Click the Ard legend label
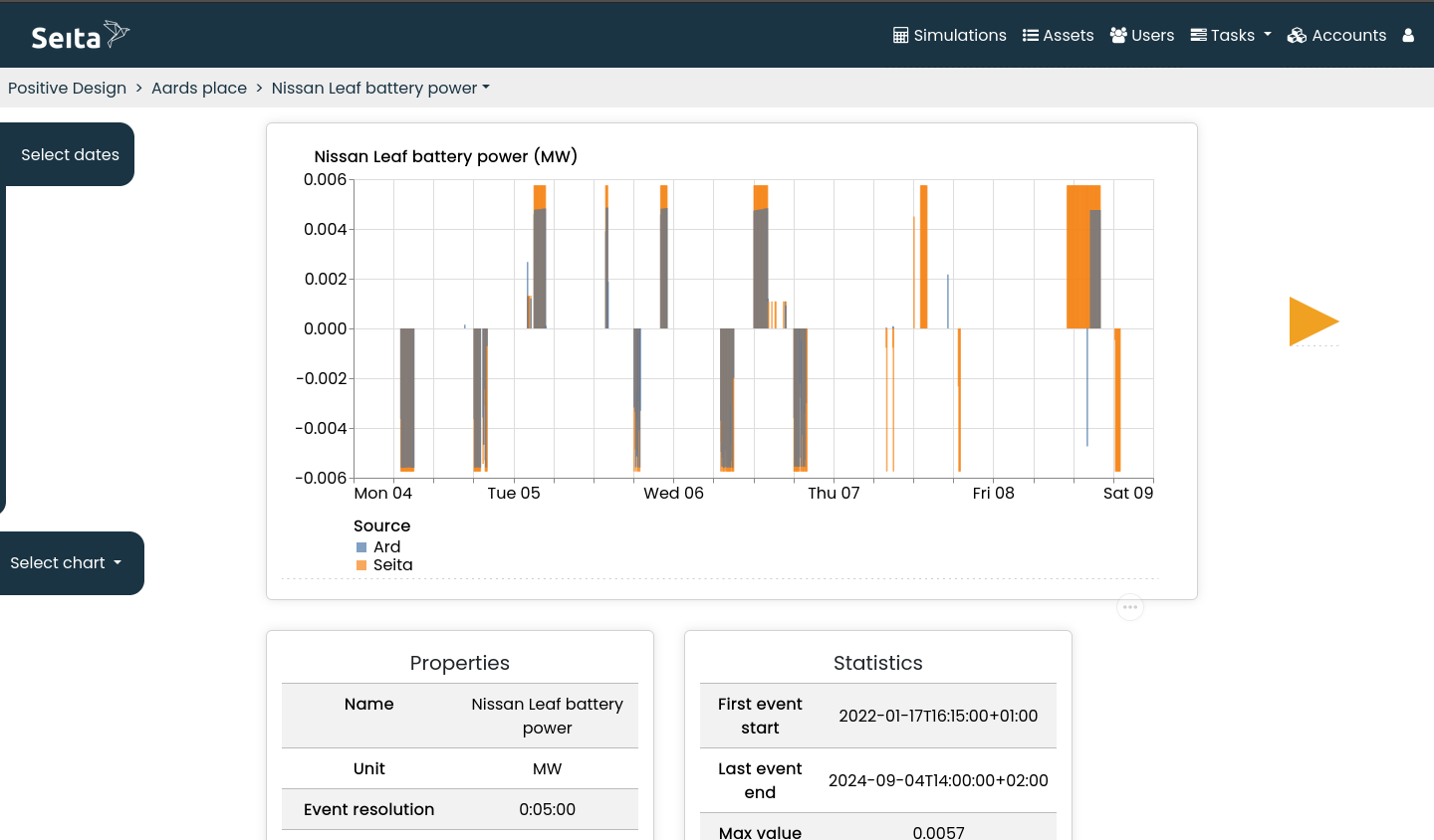Screen dimensions: 1434x840 [386, 547]
